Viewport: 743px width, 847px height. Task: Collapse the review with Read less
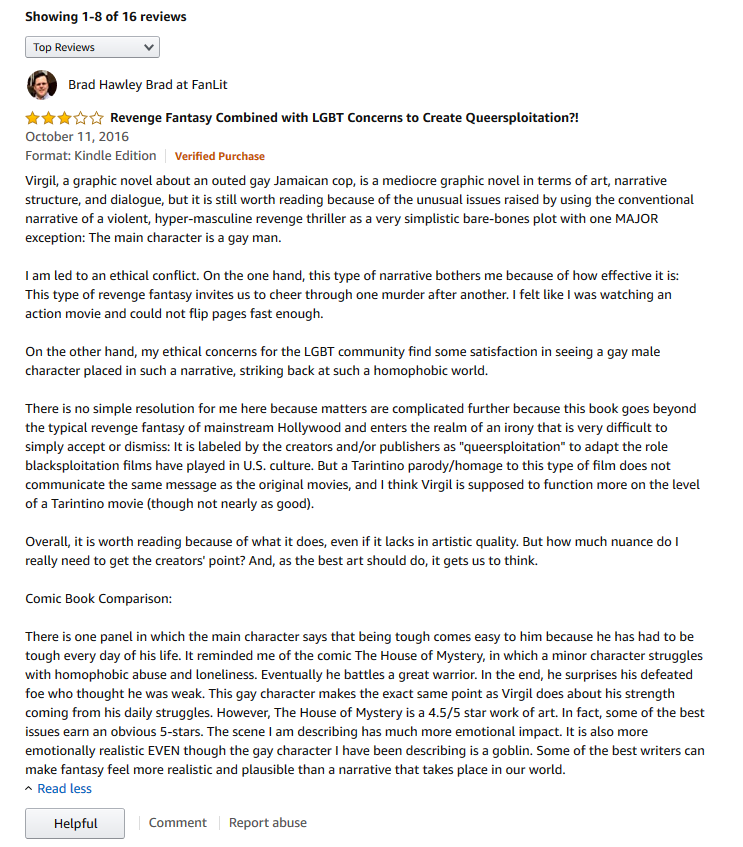tap(64, 789)
